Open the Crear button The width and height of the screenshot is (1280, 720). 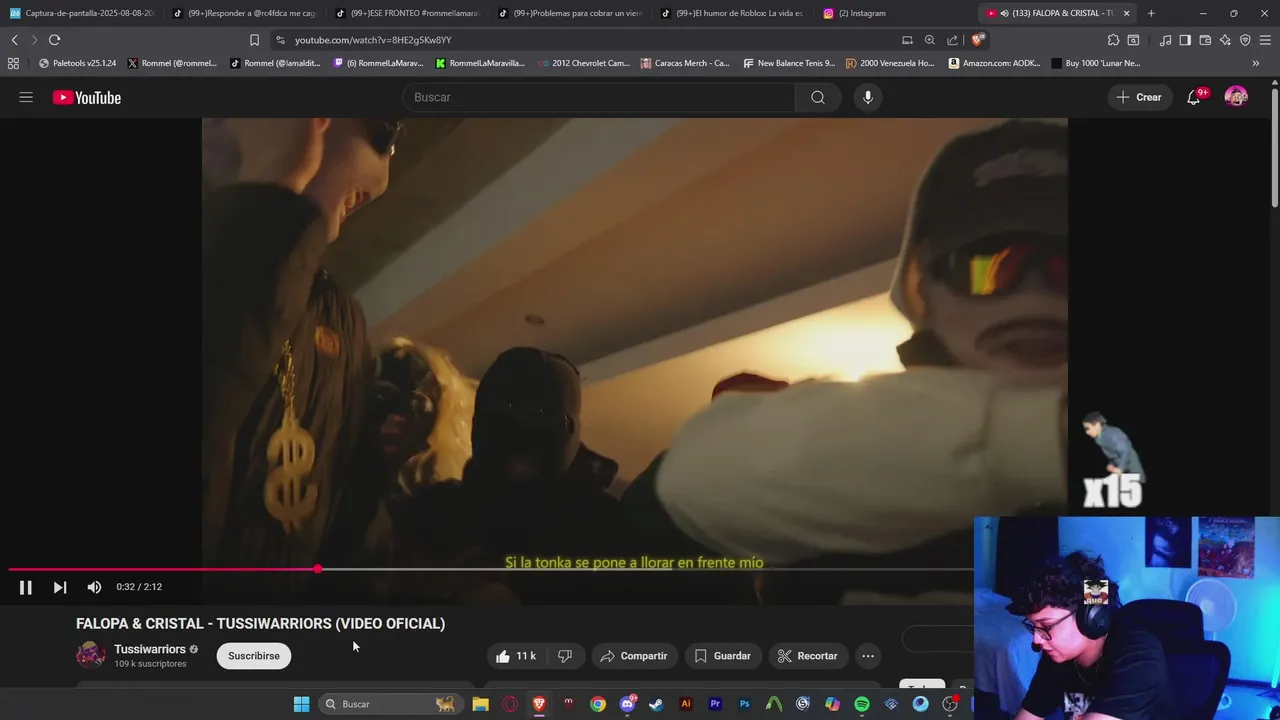1139,97
